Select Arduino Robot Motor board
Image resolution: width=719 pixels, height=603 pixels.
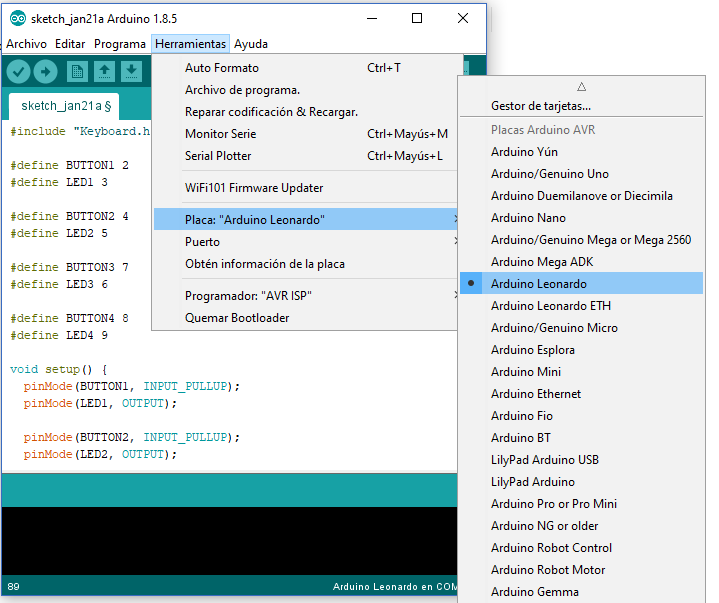tap(581, 570)
